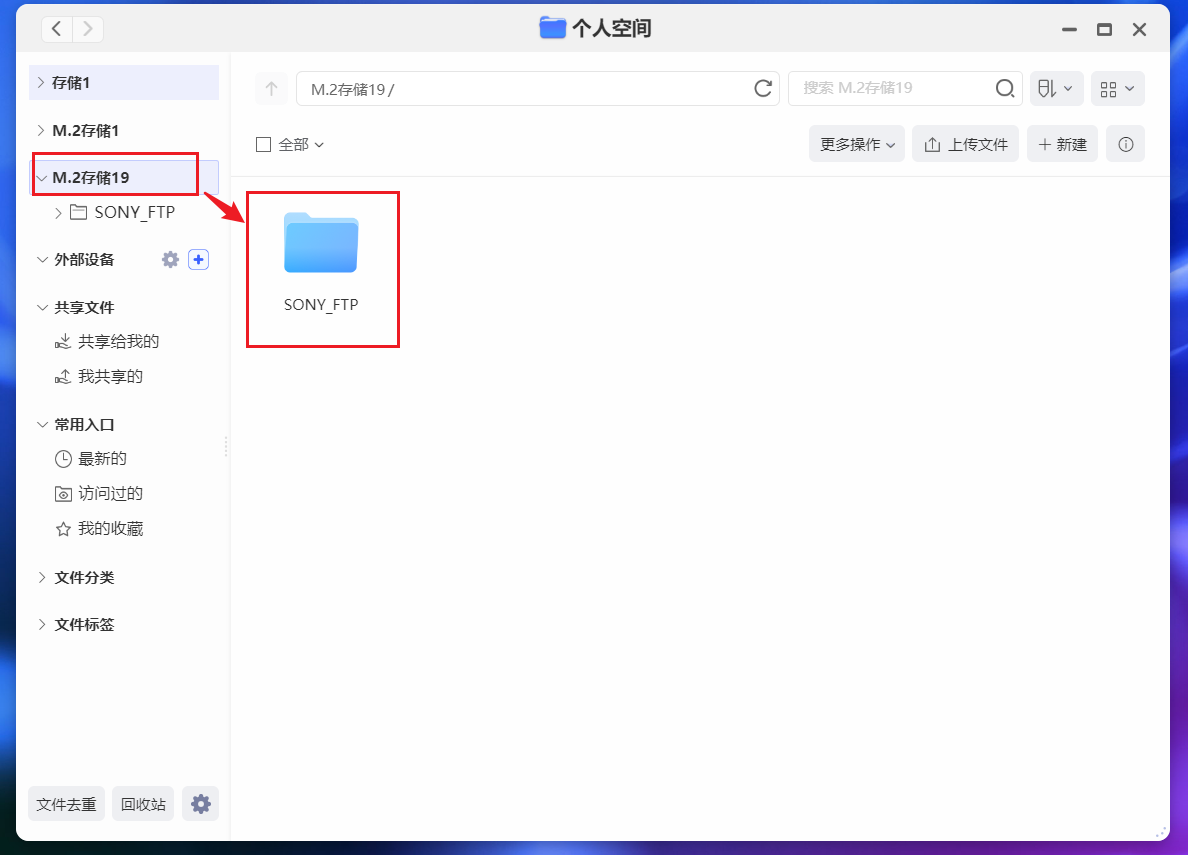Screen dimensions: 1188x855
Task: Open 访问过的 visited files
Action: coord(110,493)
